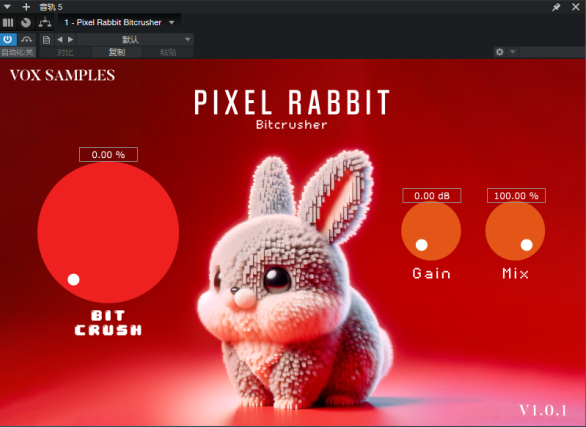
Task: Click the large red Bit Crush knob
Action: (108, 232)
